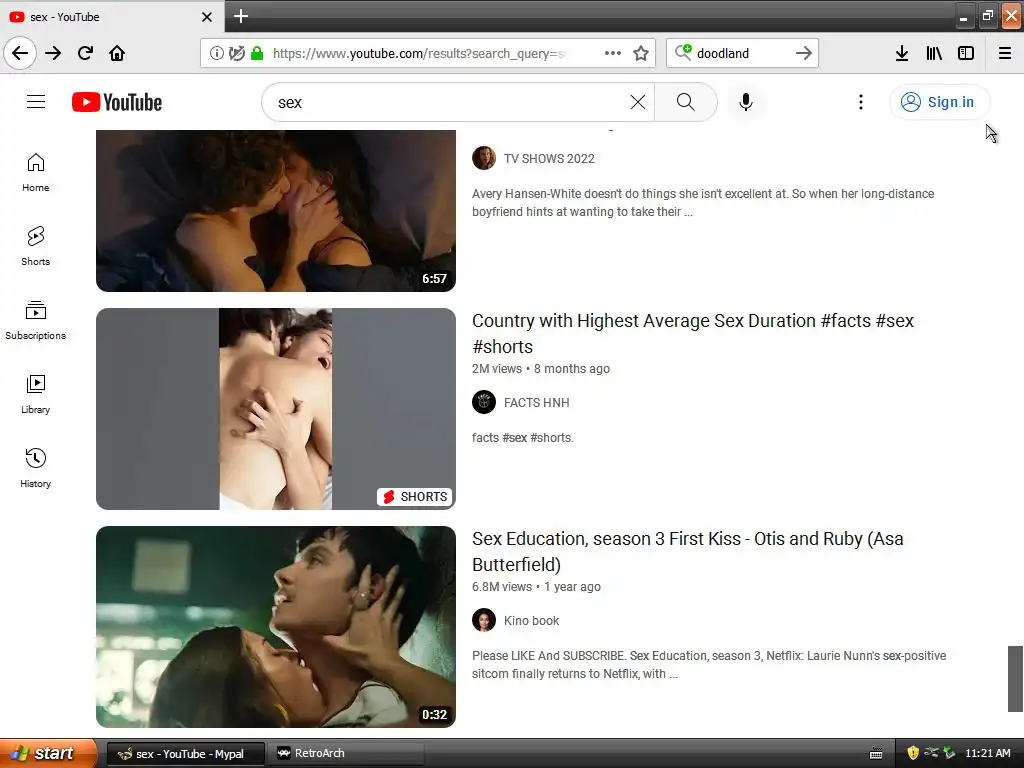1024x768 pixels.
Task: Go back to previous page
Action: pyautogui.click(x=20, y=53)
